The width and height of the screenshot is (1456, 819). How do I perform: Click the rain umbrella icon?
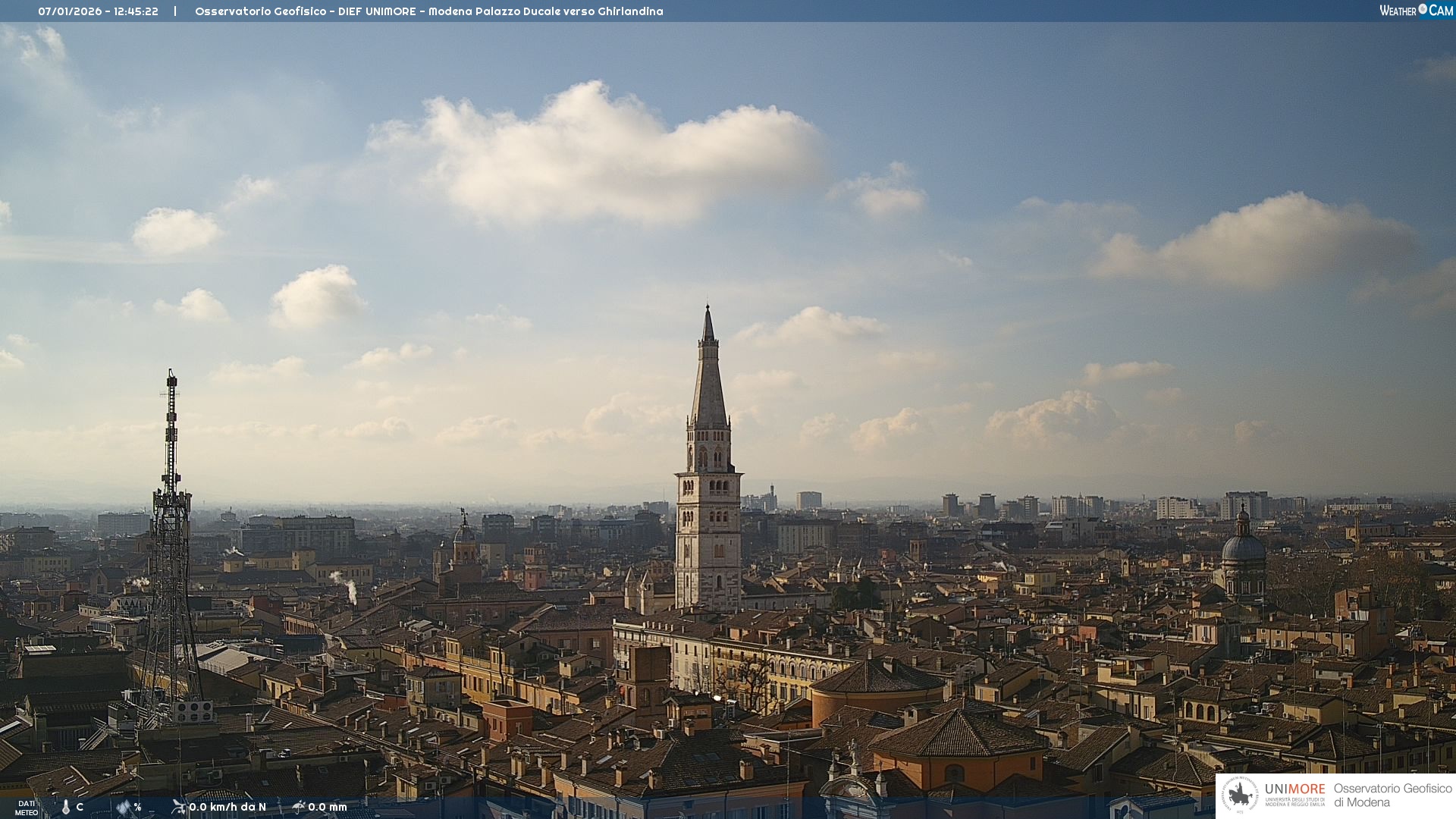pyautogui.click(x=298, y=807)
